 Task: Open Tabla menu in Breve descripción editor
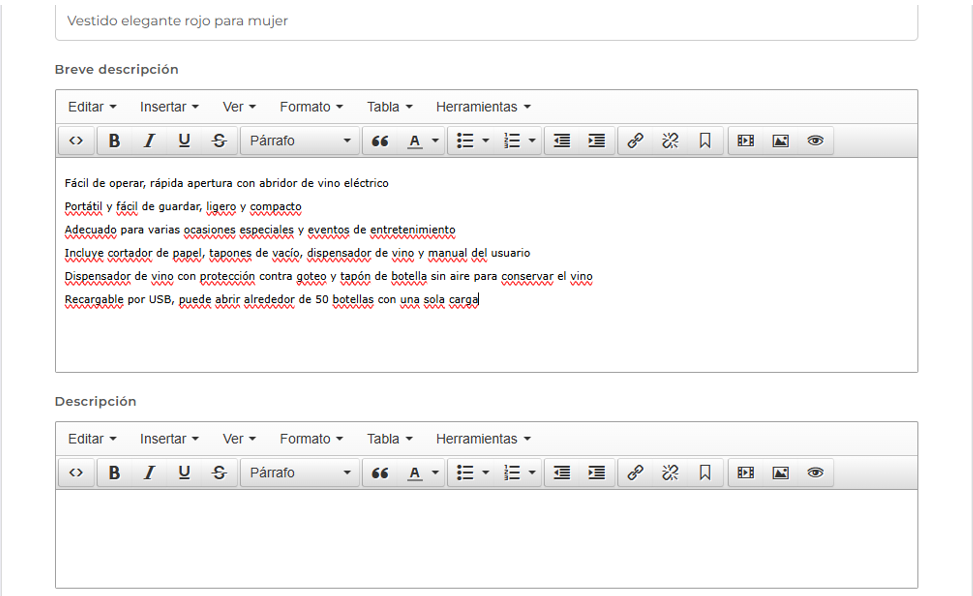pos(390,107)
